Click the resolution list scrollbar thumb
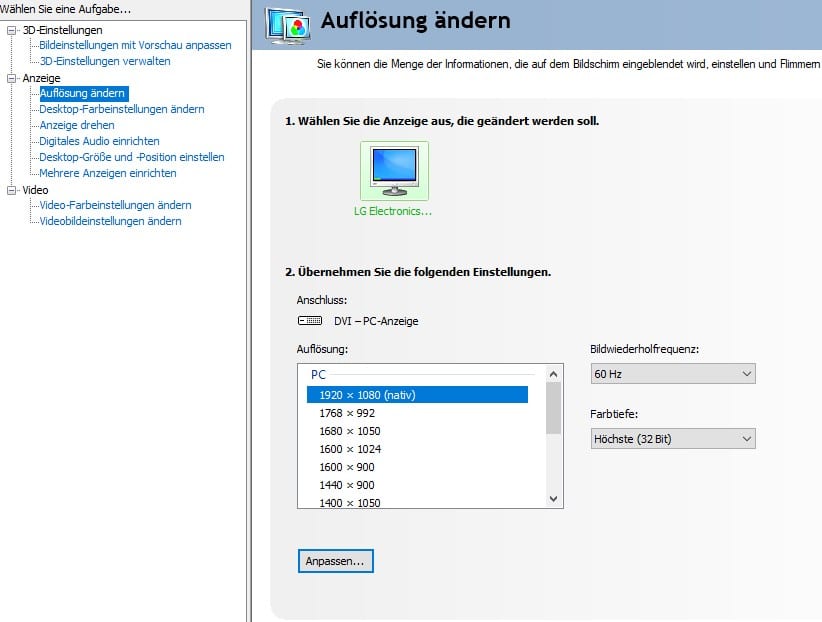The width and height of the screenshot is (822, 622). (554, 408)
